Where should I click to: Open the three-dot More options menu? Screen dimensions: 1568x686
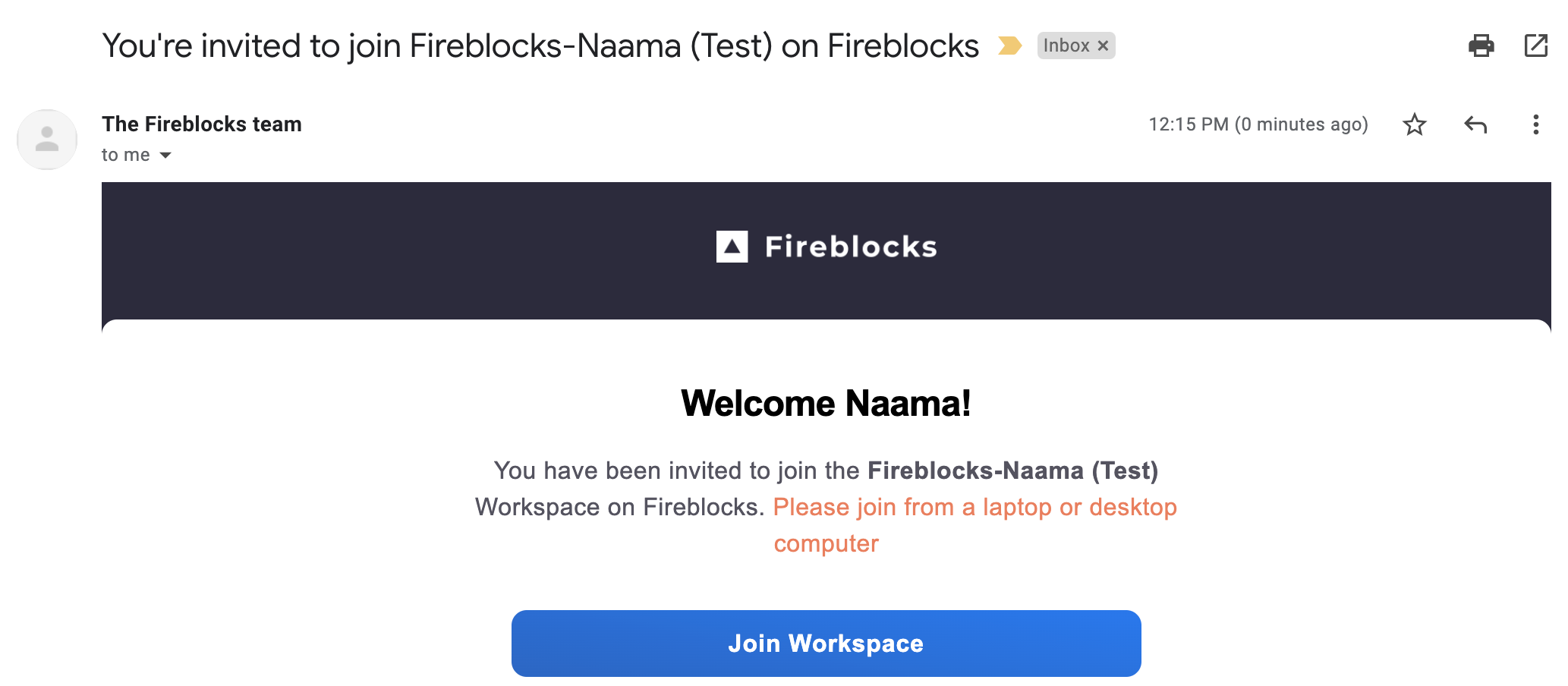pyautogui.click(x=1535, y=124)
